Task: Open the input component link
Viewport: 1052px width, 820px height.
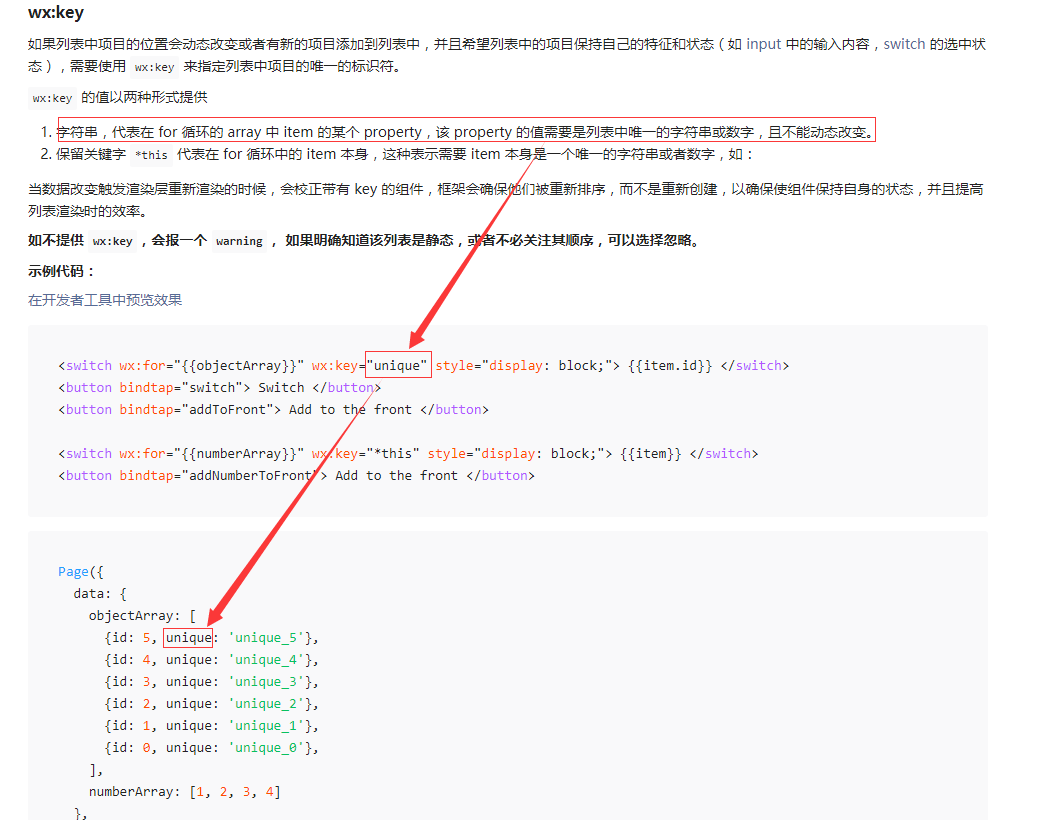Action: coord(764,44)
